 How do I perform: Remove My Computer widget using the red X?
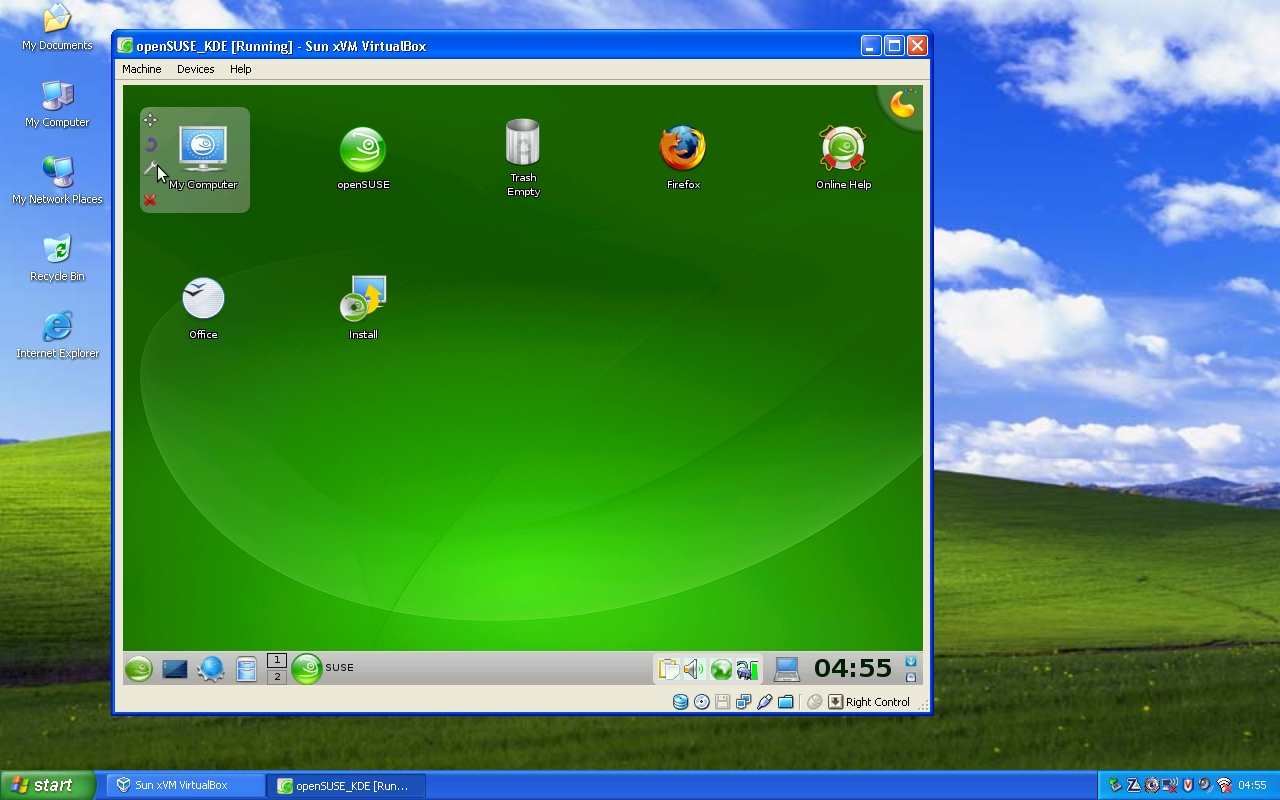click(x=150, y=200)
